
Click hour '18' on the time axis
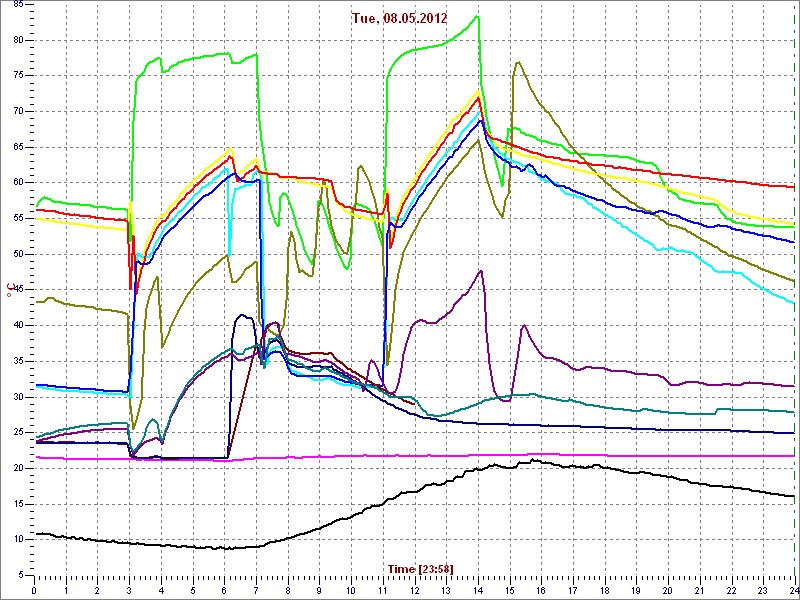tap(604, 590)
